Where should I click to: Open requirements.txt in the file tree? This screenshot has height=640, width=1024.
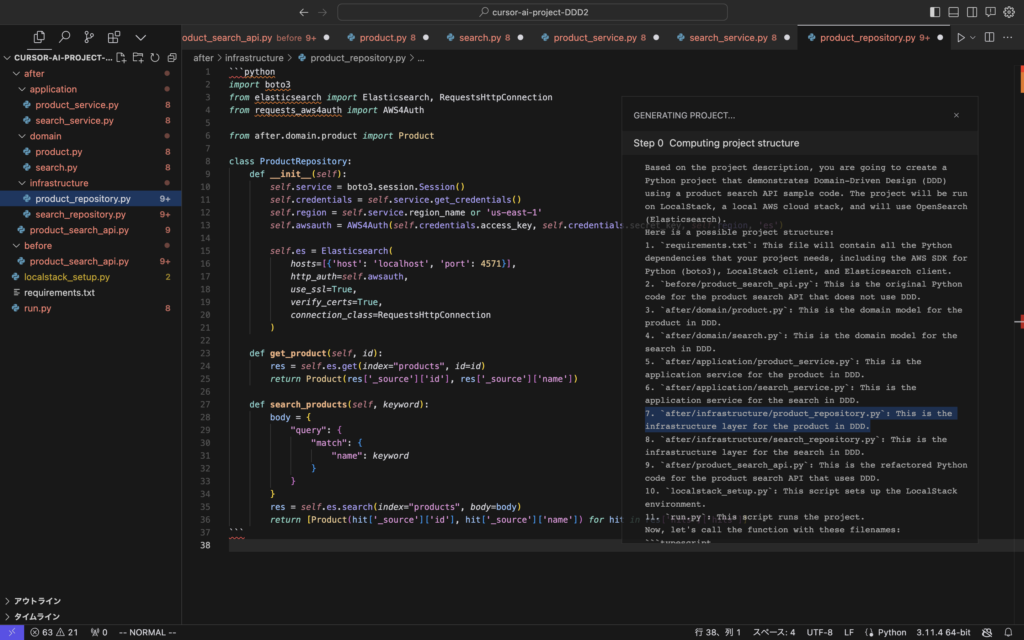click(x=91, y=293)
